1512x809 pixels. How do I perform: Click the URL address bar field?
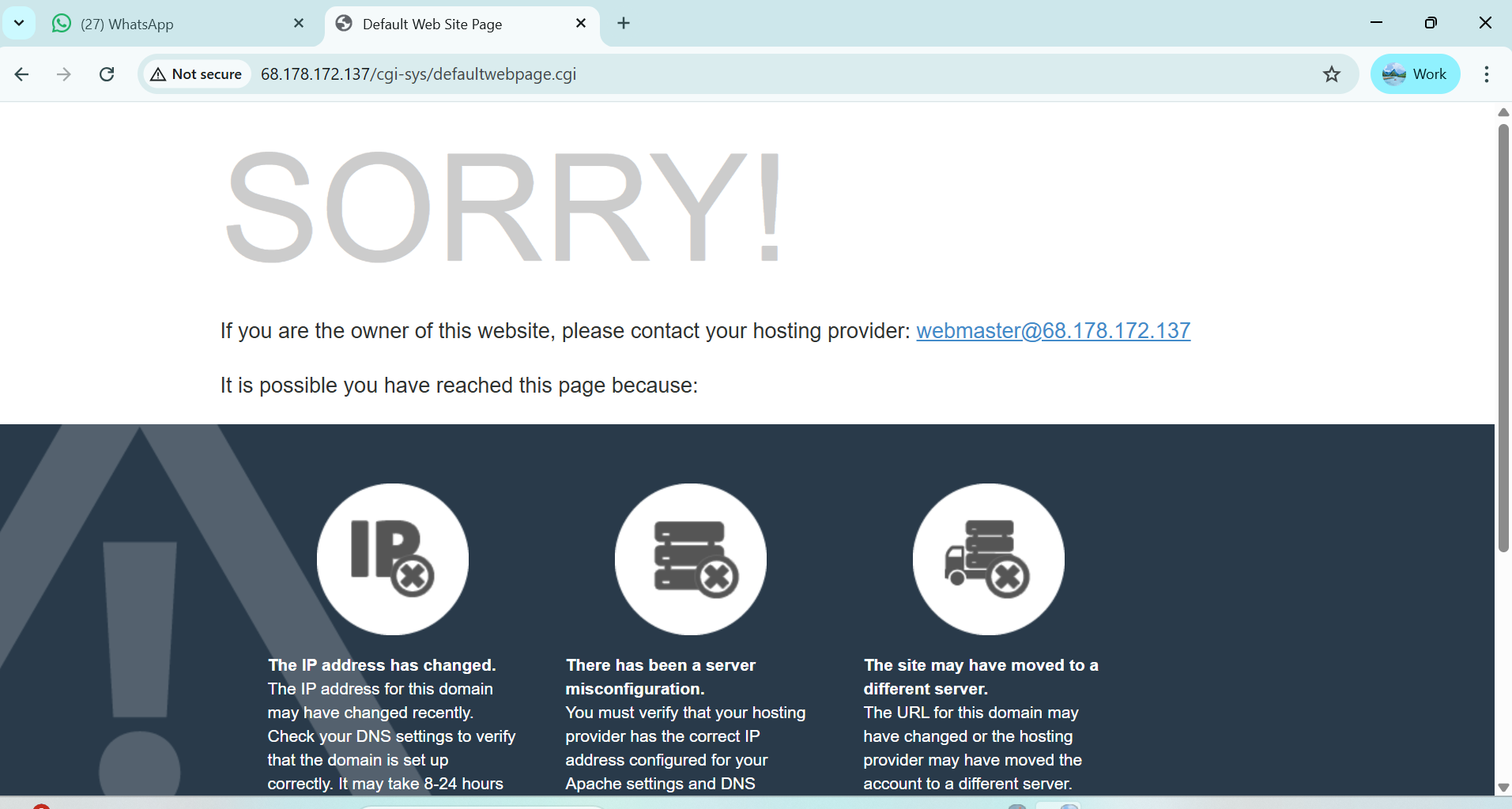pyautogui.click(x=711, y=74)
